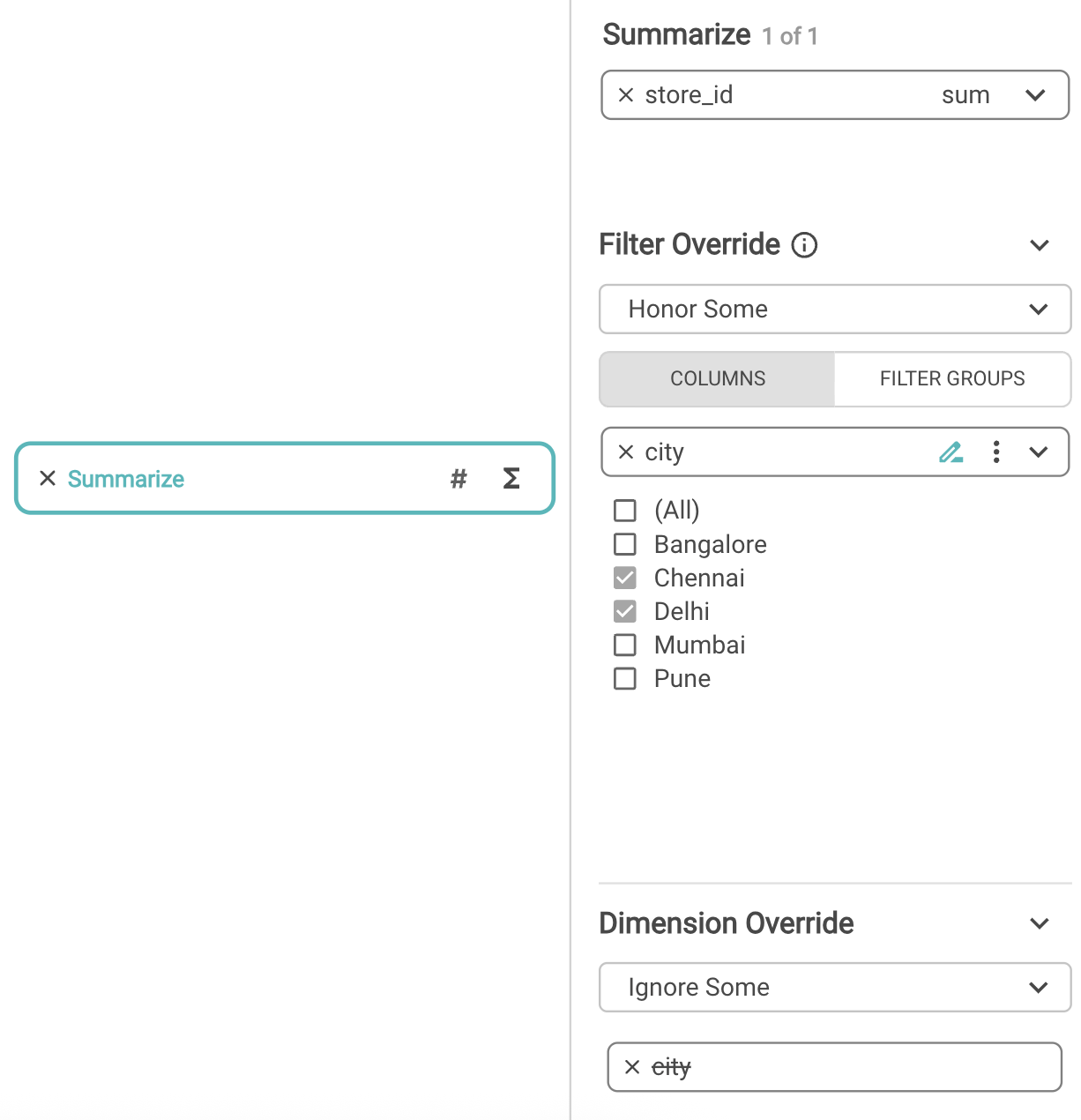Open the three-dot menu for city
Viewport: 1081px width, 1120px height.
pos(996,452)
